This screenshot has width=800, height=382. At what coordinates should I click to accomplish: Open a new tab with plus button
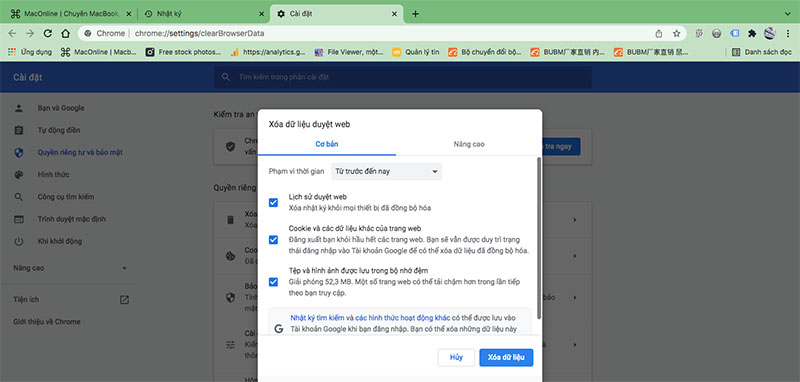coord(415,14)
